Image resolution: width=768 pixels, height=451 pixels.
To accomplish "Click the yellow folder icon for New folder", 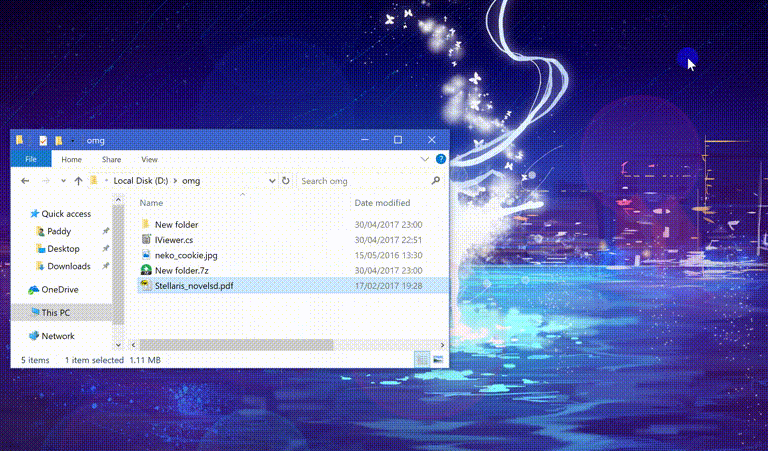I will tap(145, 224).
